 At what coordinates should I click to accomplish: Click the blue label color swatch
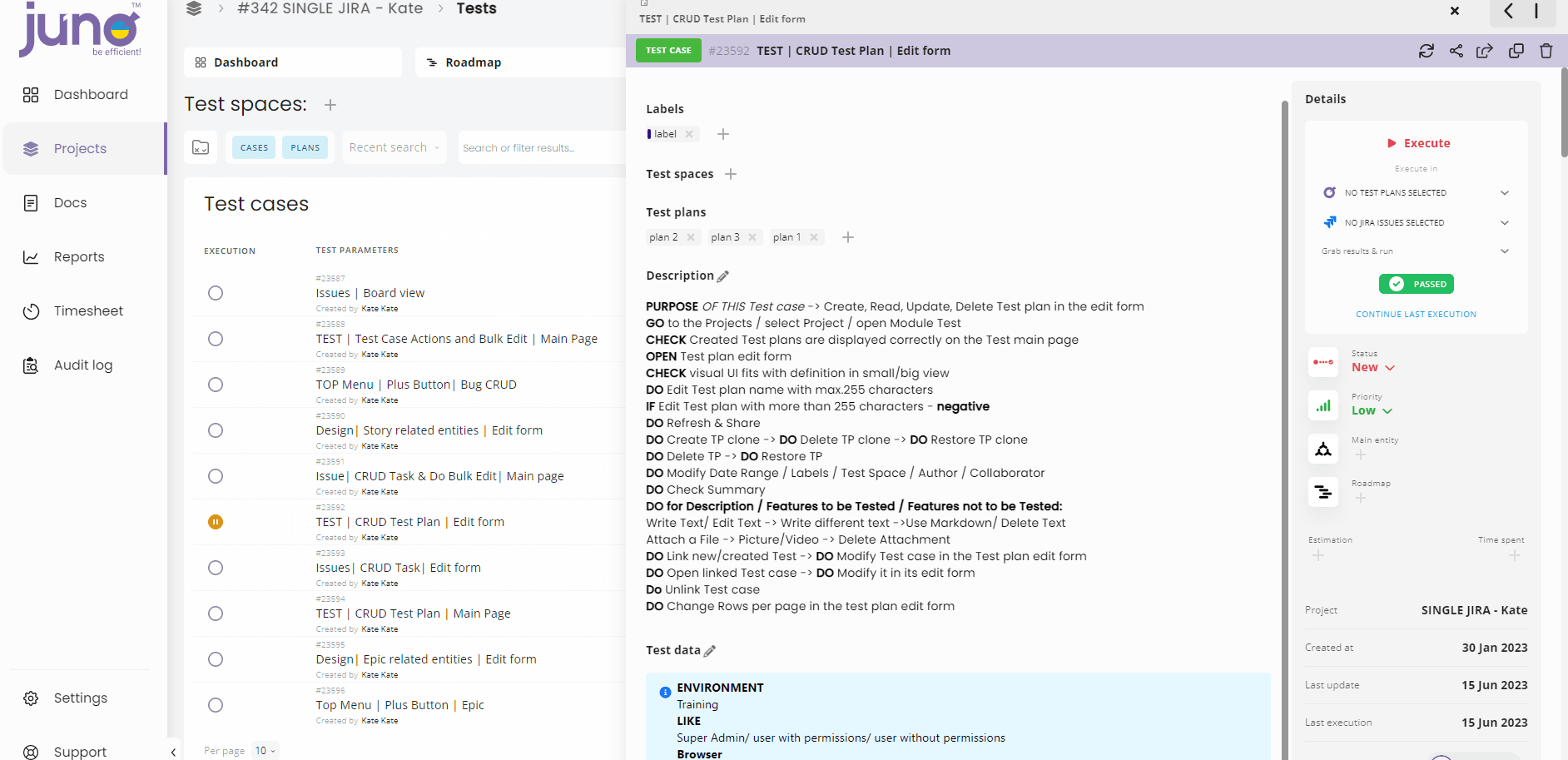pyautogui.click(x=649, y=134)
